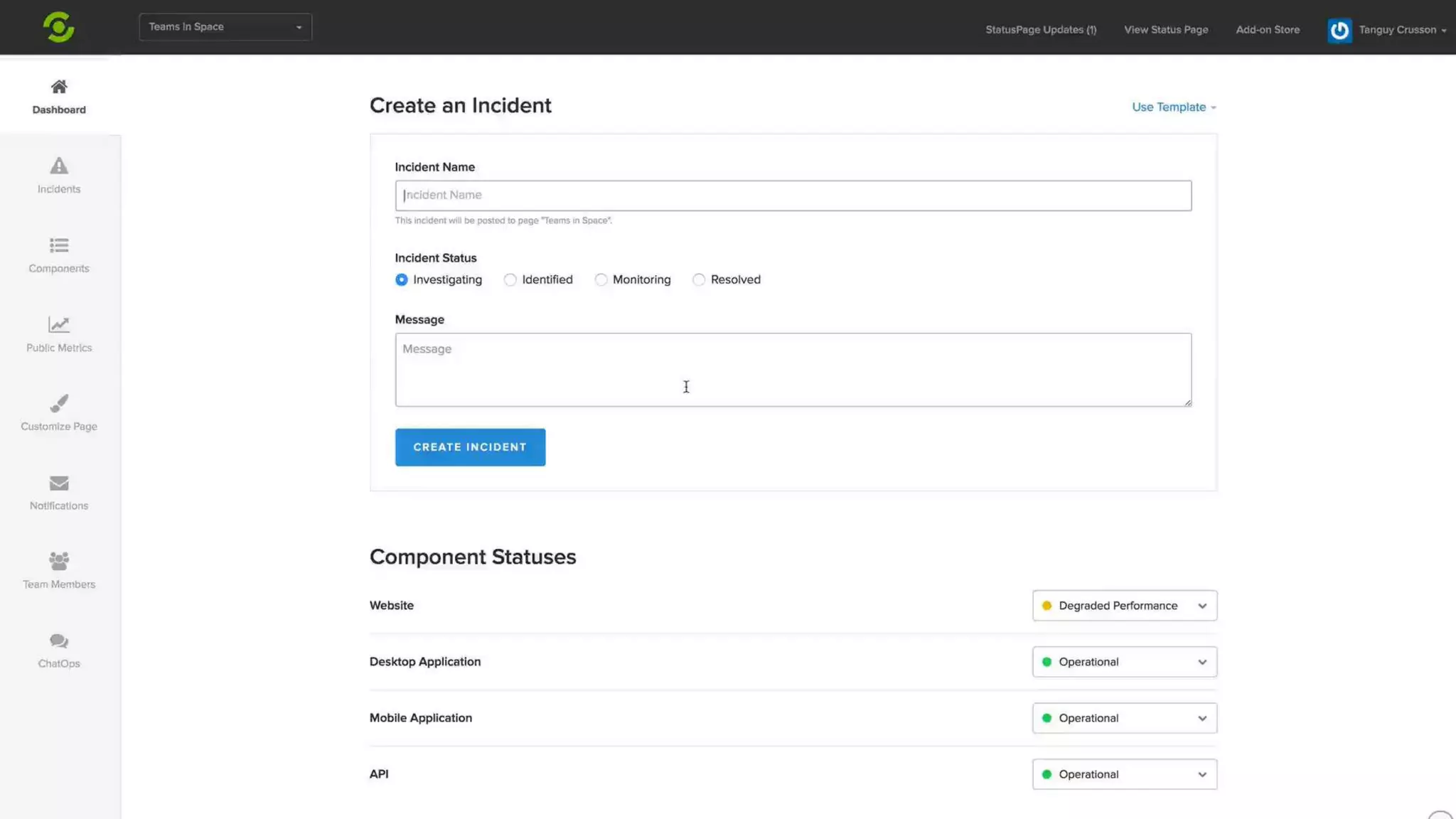Open the Team Members icon
Image resolution: width=1456 pixels, height=819 pixels.
coord(59,562)
